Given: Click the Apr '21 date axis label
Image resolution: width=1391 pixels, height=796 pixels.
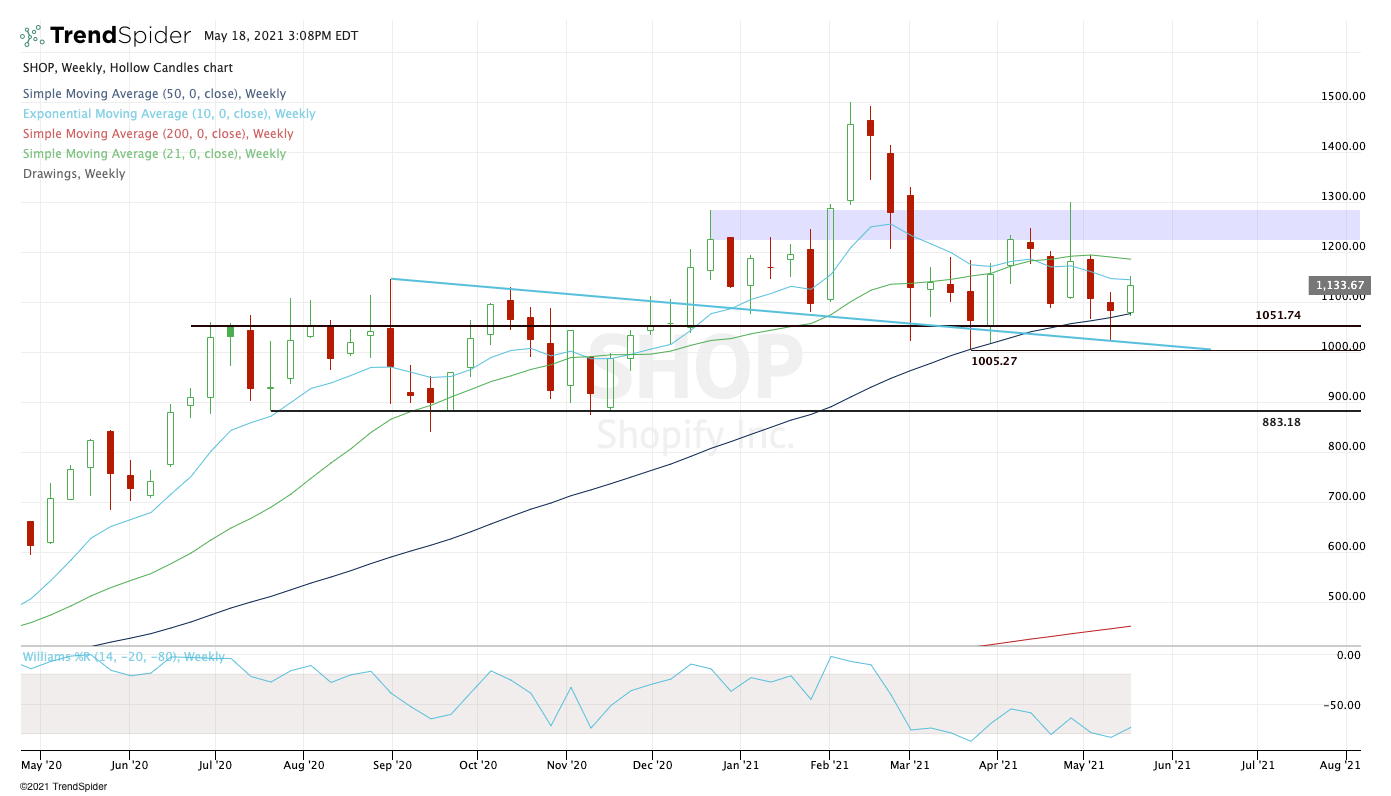Looking at the screenshot, I should pyautogui.click(x=997, y=766).
